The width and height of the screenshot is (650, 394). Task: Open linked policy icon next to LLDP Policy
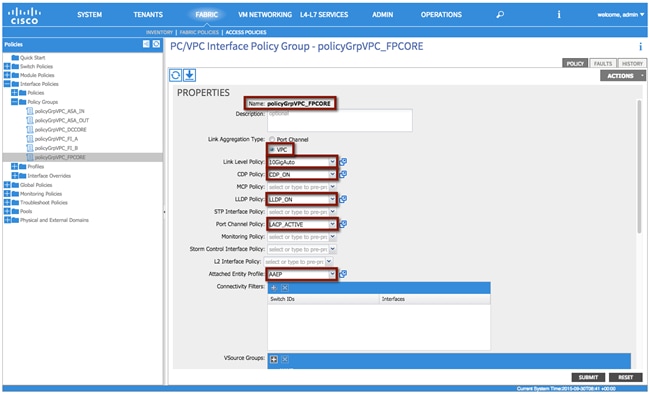tap(343, 199)
